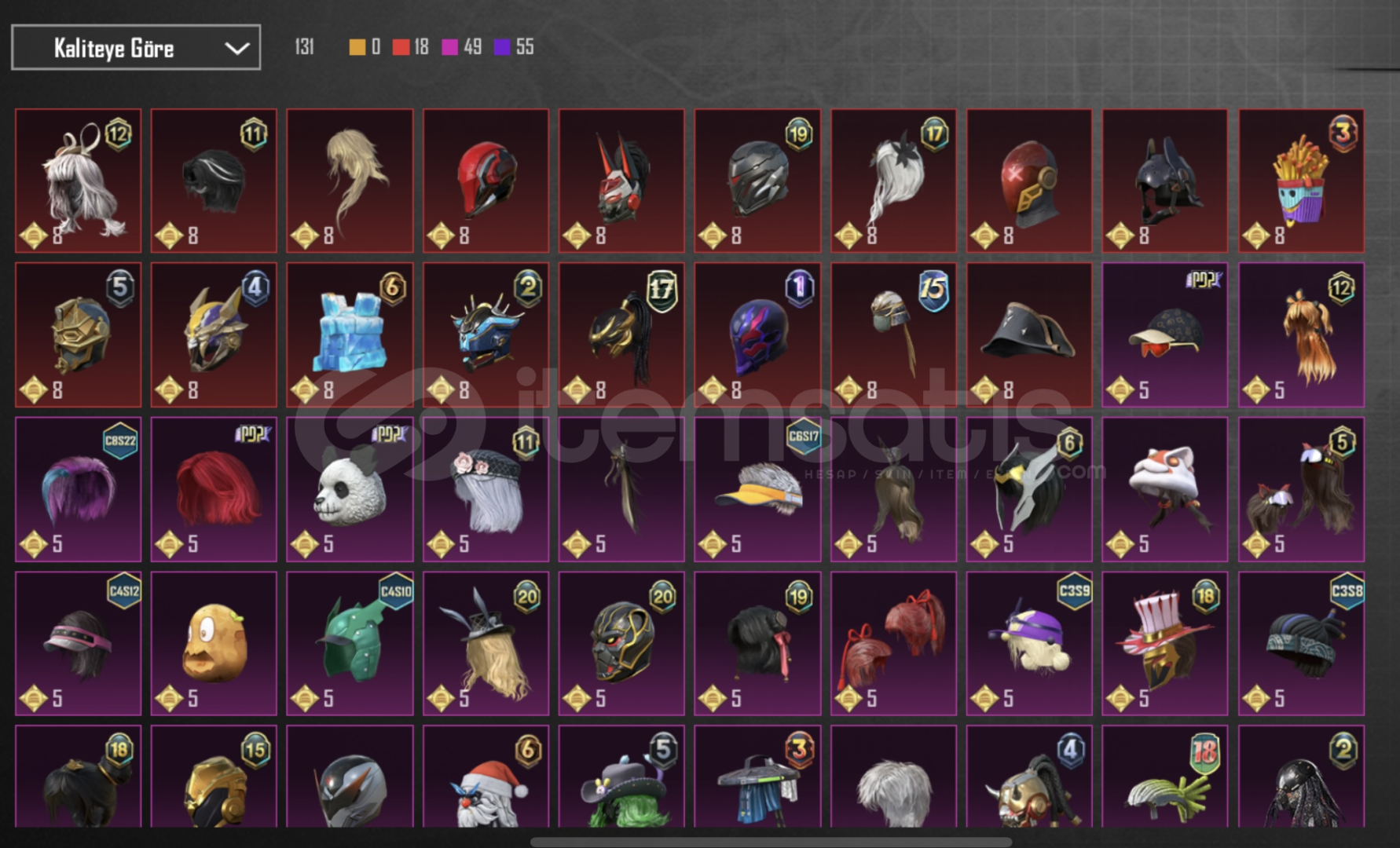Filter by purple quality count 55

[514, 47]
